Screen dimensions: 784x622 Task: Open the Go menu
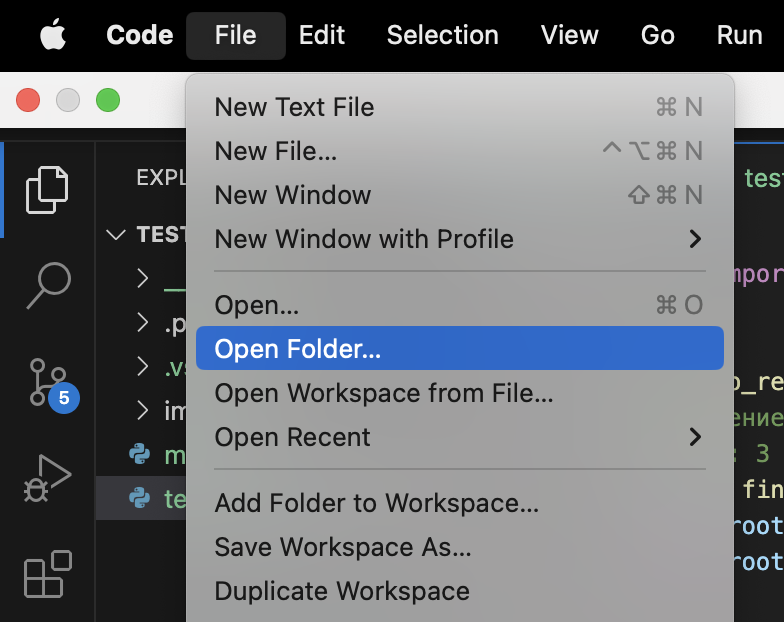point(658,35)
